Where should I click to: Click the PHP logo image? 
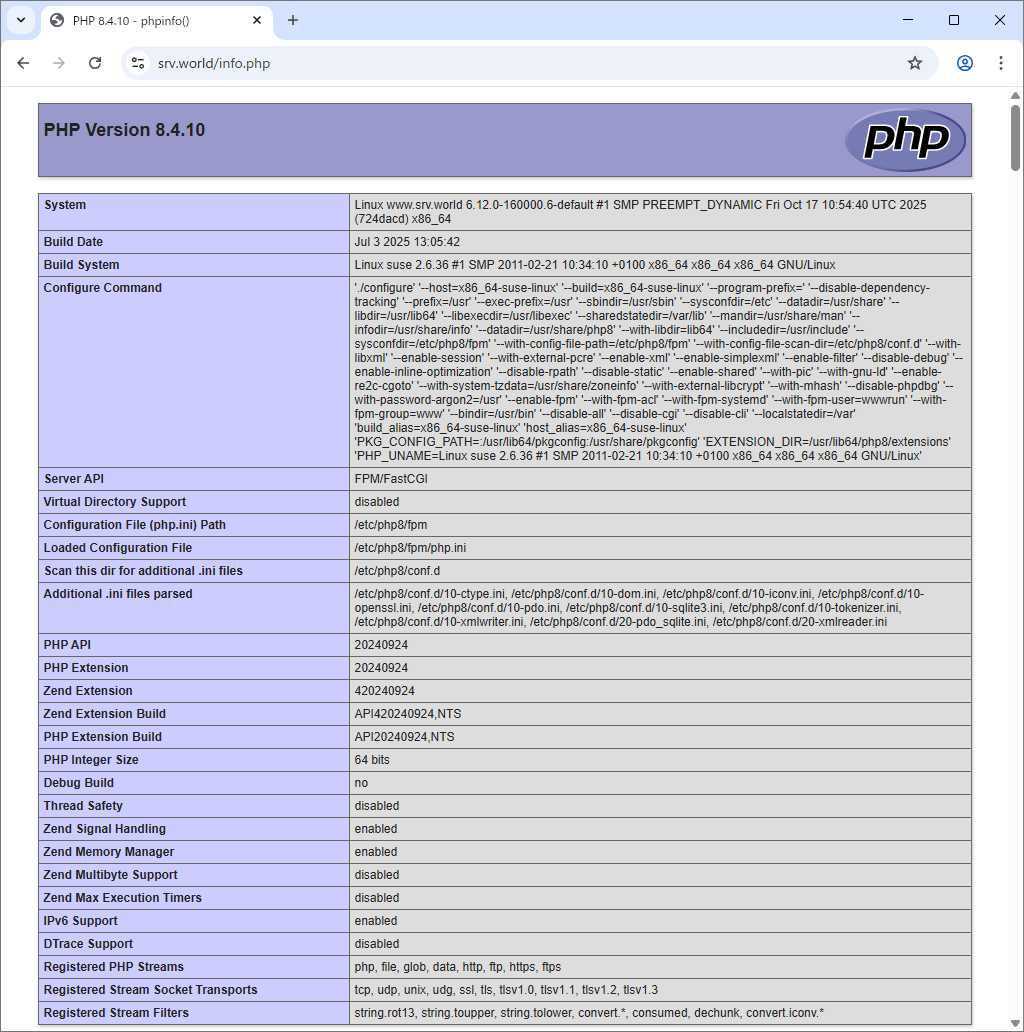click(905, 140)
